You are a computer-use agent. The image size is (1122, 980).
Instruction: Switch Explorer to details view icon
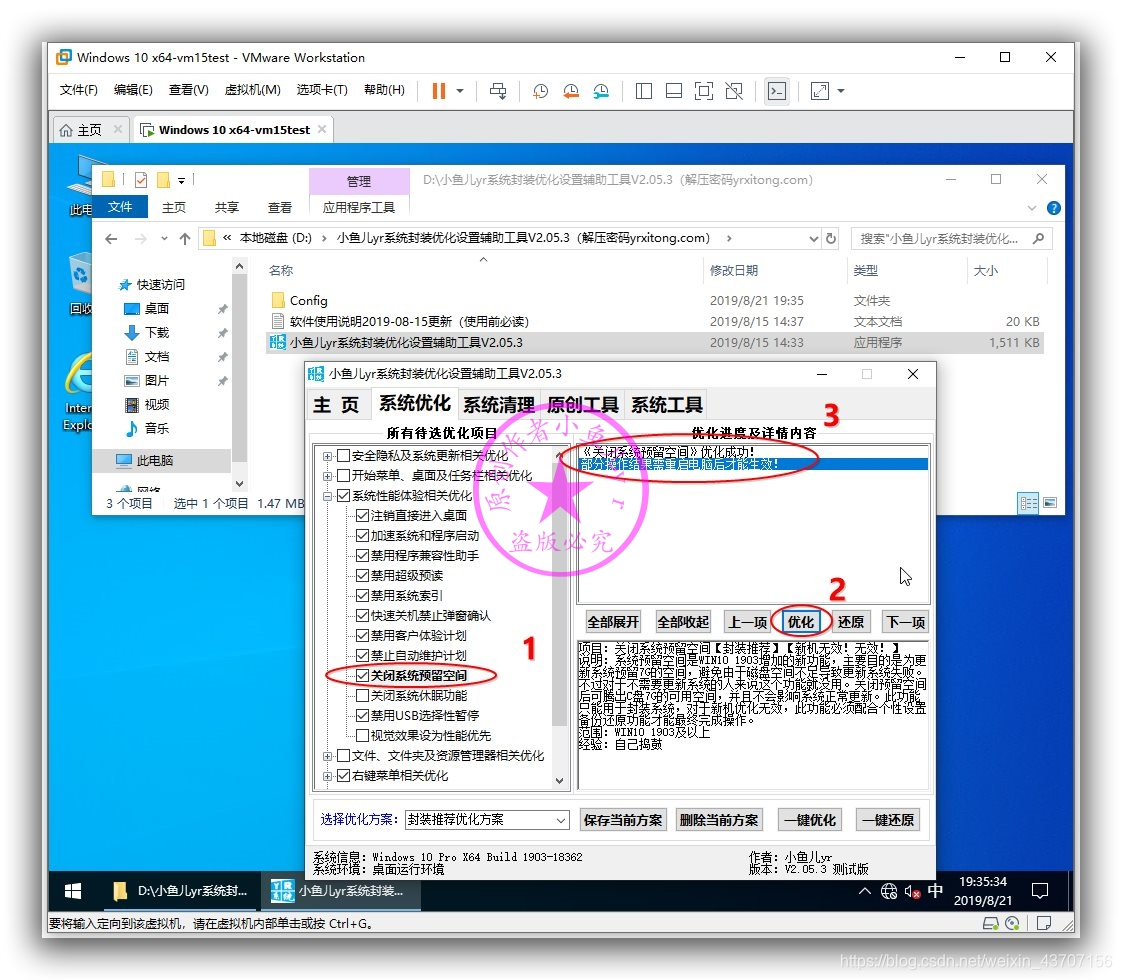(x=1028, y=503)
